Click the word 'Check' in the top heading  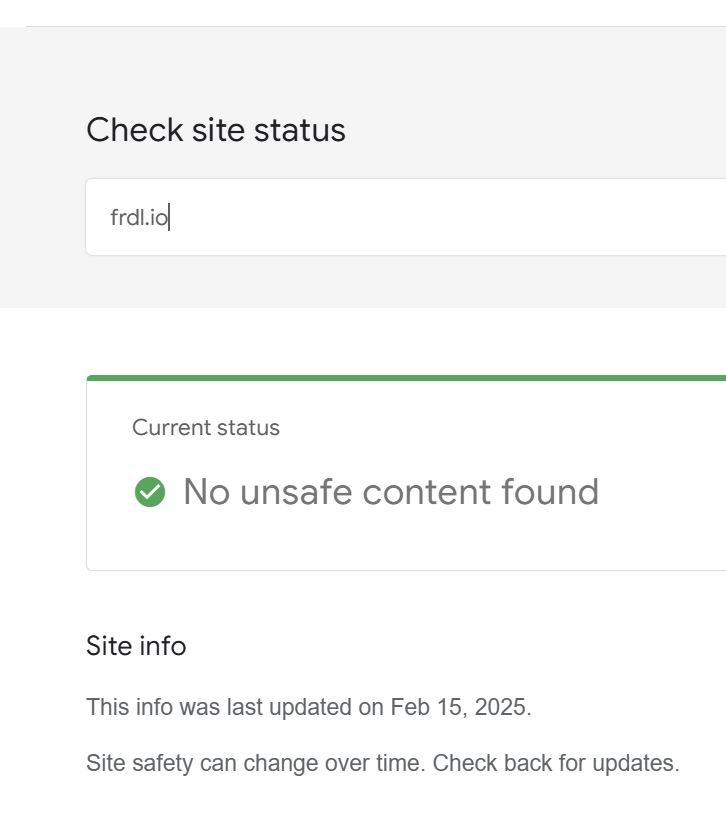(x=121, y=130)
